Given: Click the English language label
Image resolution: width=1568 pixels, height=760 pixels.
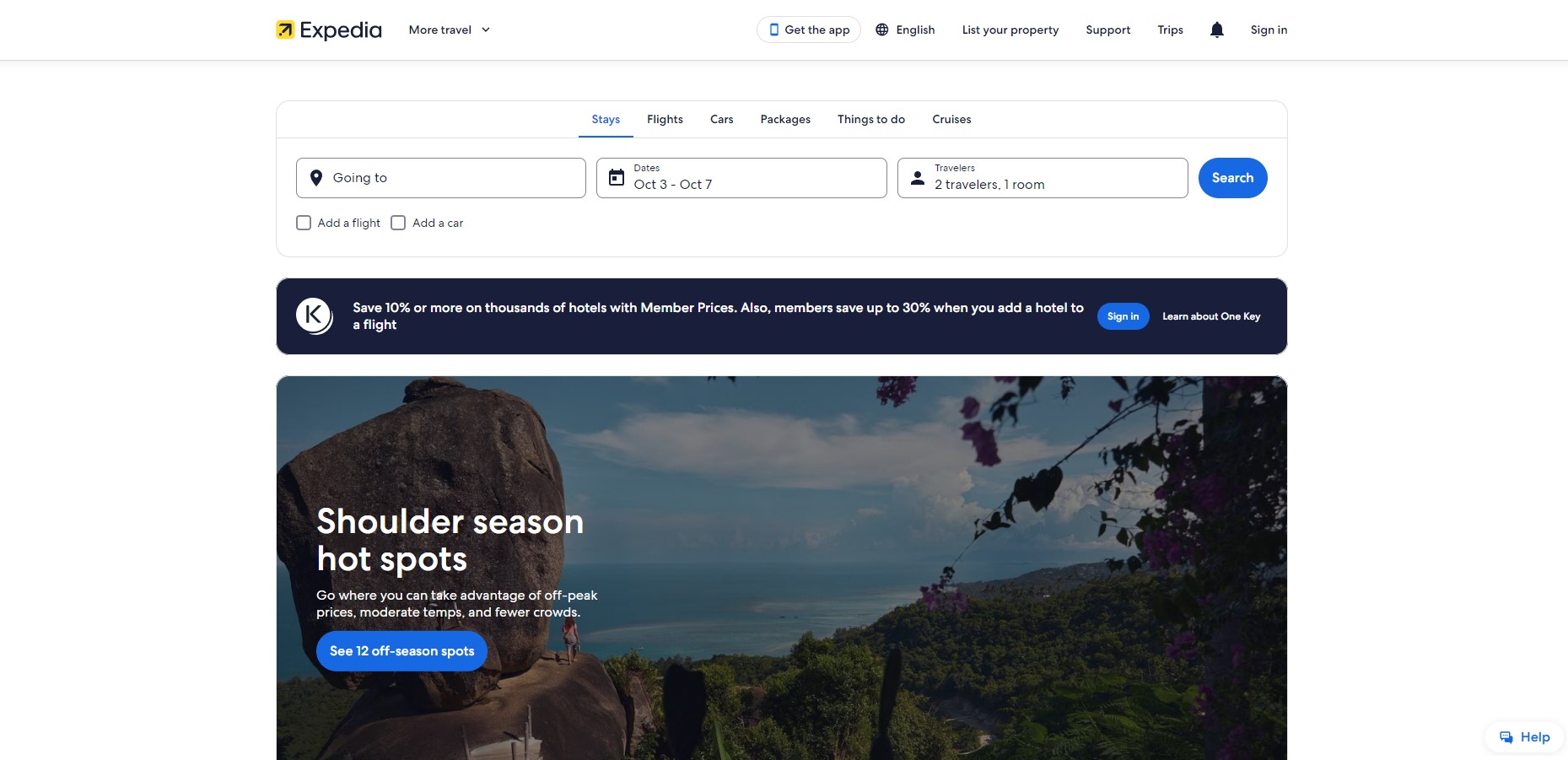Looking at the screenshot, I should click(915, 30).
